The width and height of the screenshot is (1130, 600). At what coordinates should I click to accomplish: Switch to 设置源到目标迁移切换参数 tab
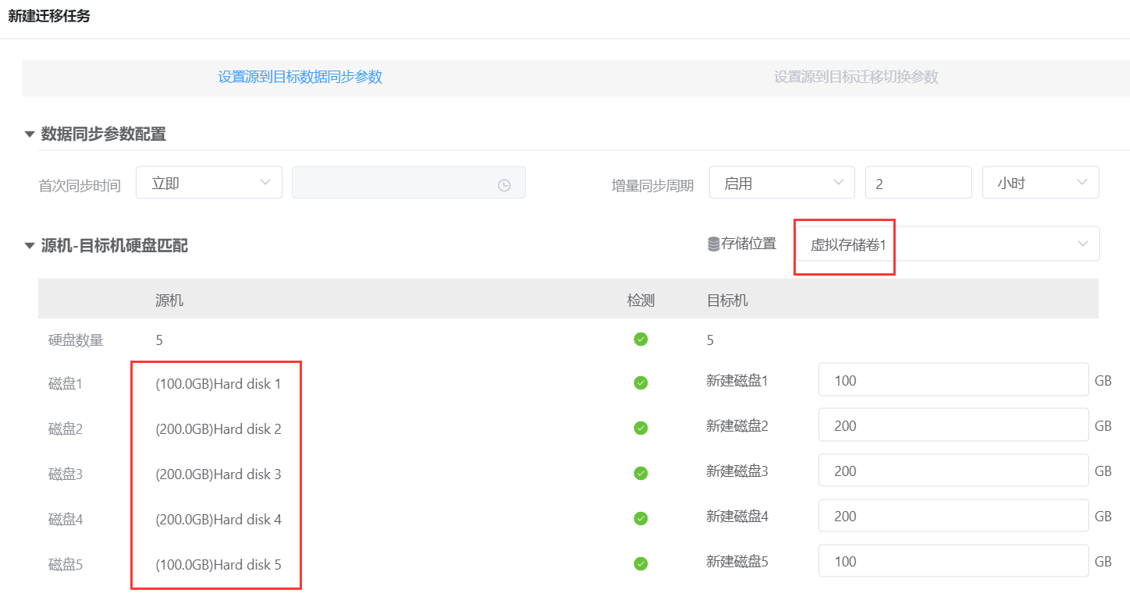(855, 77)
